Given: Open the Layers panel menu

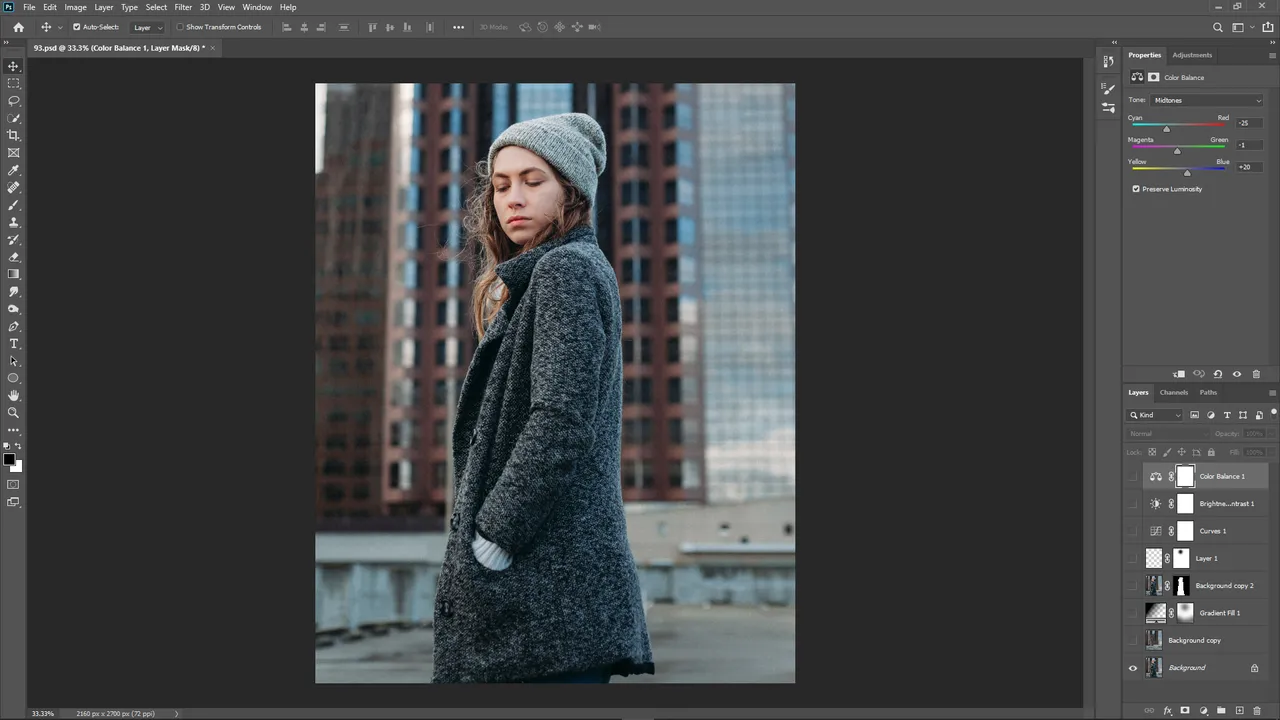Looking at the screenshot, I should point(1272,393).
